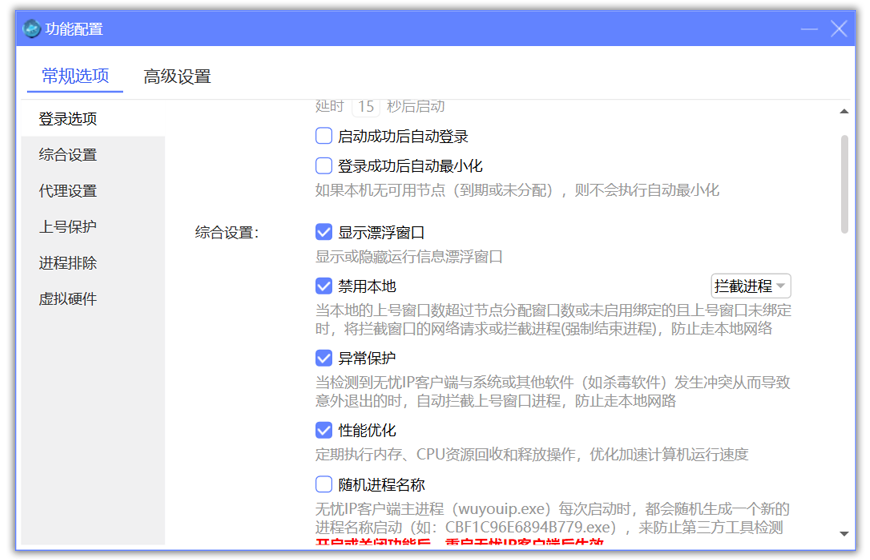Open the 上号保护 sidebar item

[x=68, y=227]
